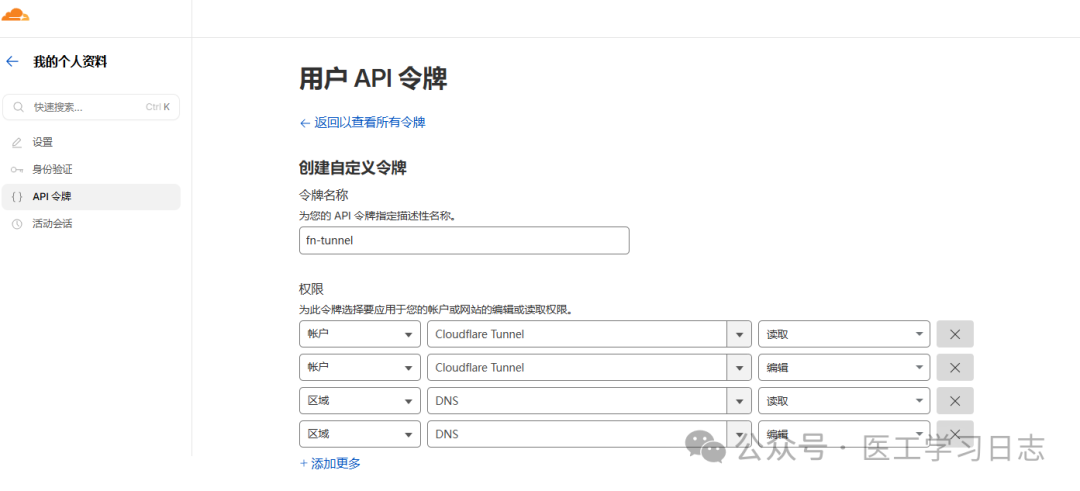Click the pencil icon next to 设置
Image resolution: width=1080 pixels, height=491 pixels.
click(x=17, y=143)
